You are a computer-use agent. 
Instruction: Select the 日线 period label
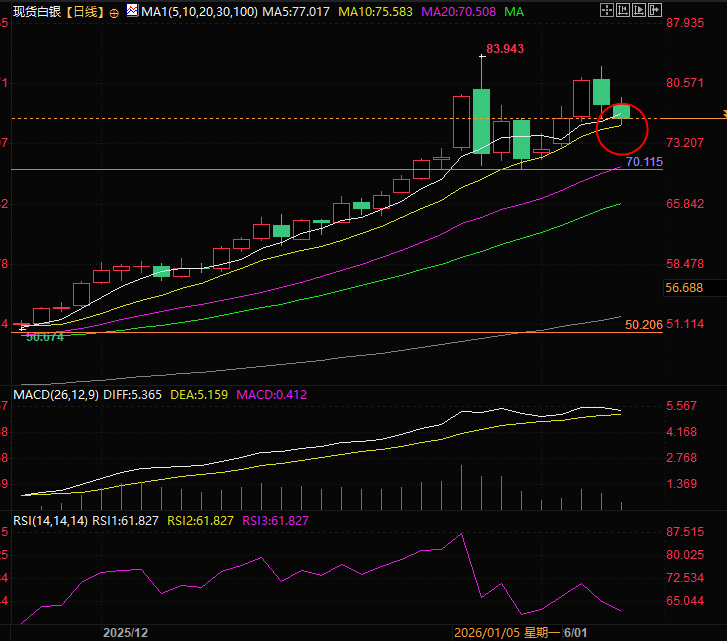coord(85,12)
